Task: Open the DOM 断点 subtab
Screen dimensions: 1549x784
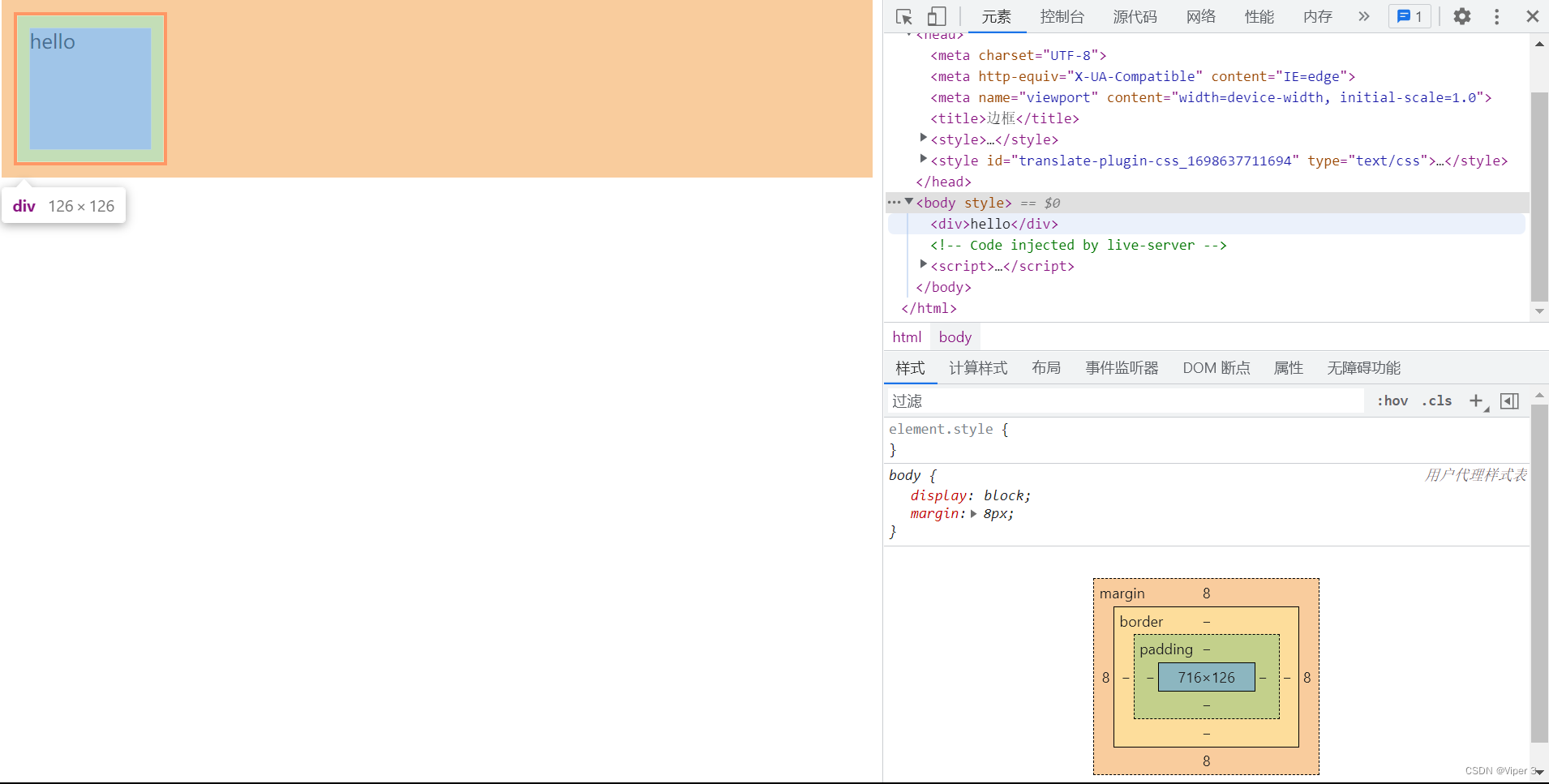Action: (1216, 368)
